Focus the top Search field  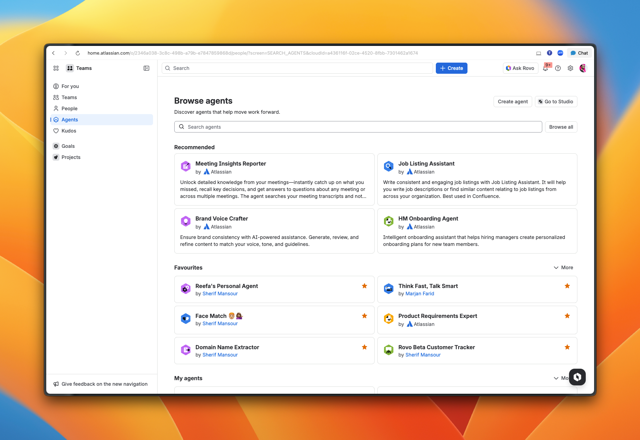(x=297, y=68)
